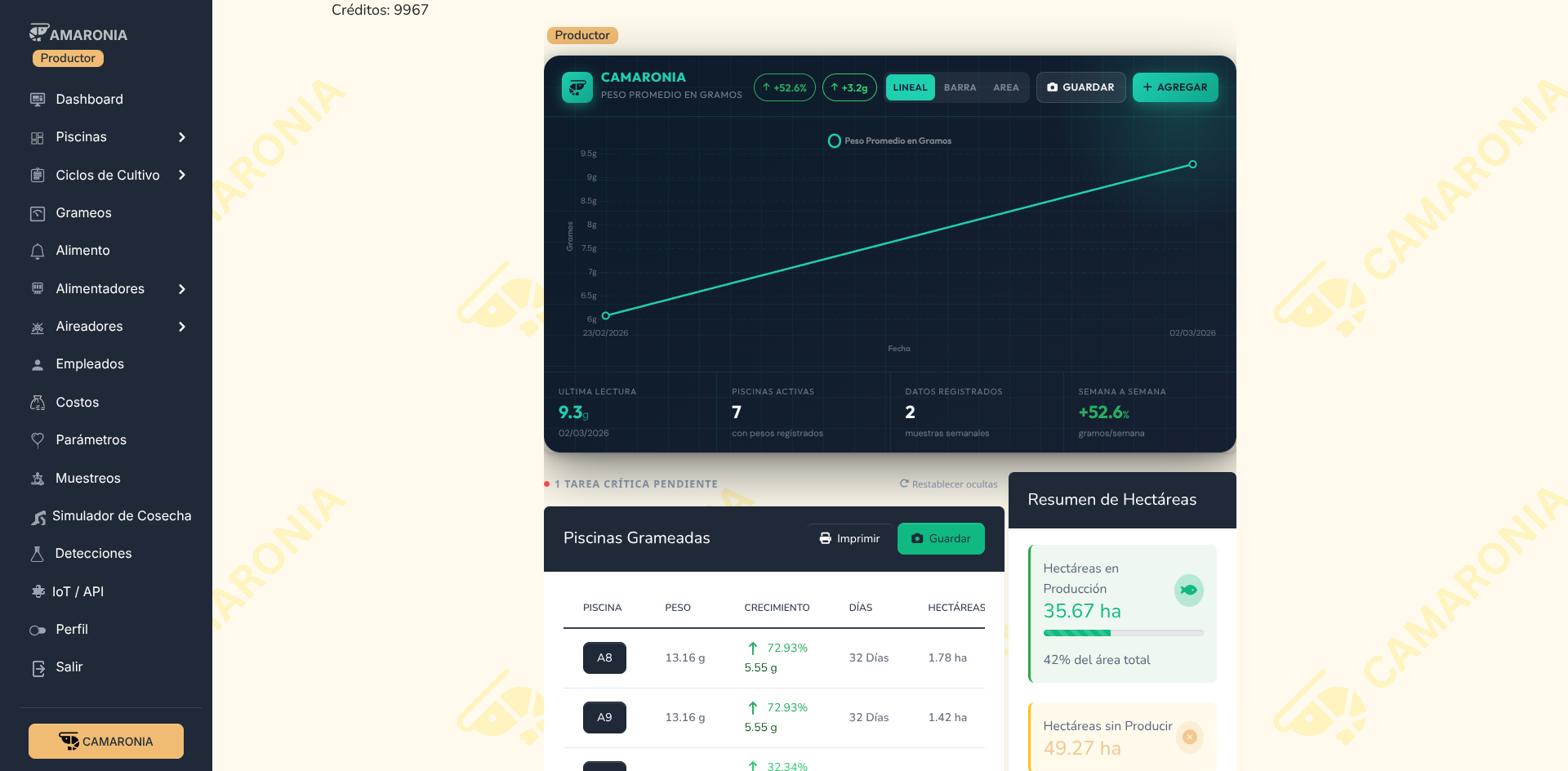
Task: Click the Alimento bell icon
Action: tap(38, 251)
